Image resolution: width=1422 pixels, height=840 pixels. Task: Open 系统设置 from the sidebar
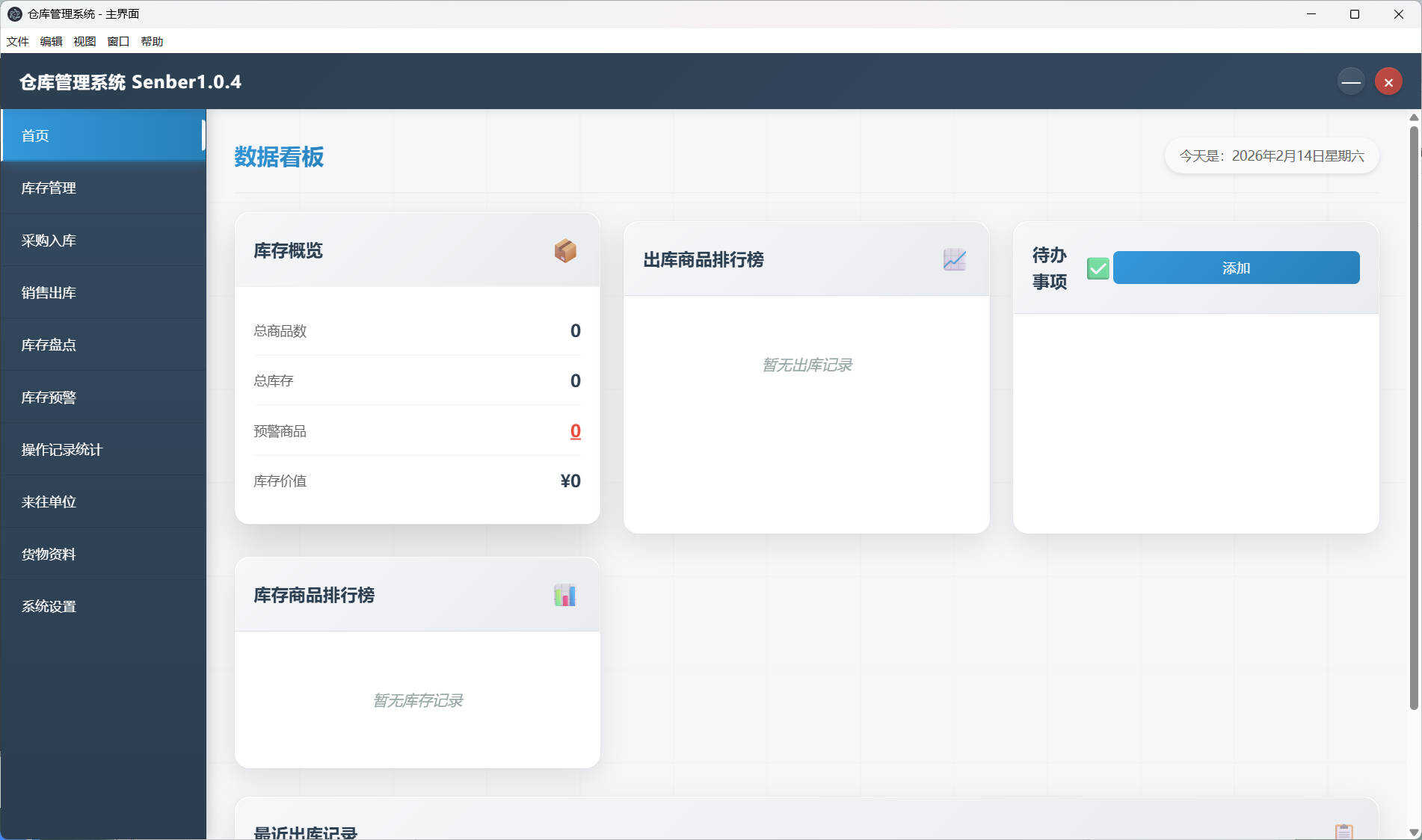(48, 606)
